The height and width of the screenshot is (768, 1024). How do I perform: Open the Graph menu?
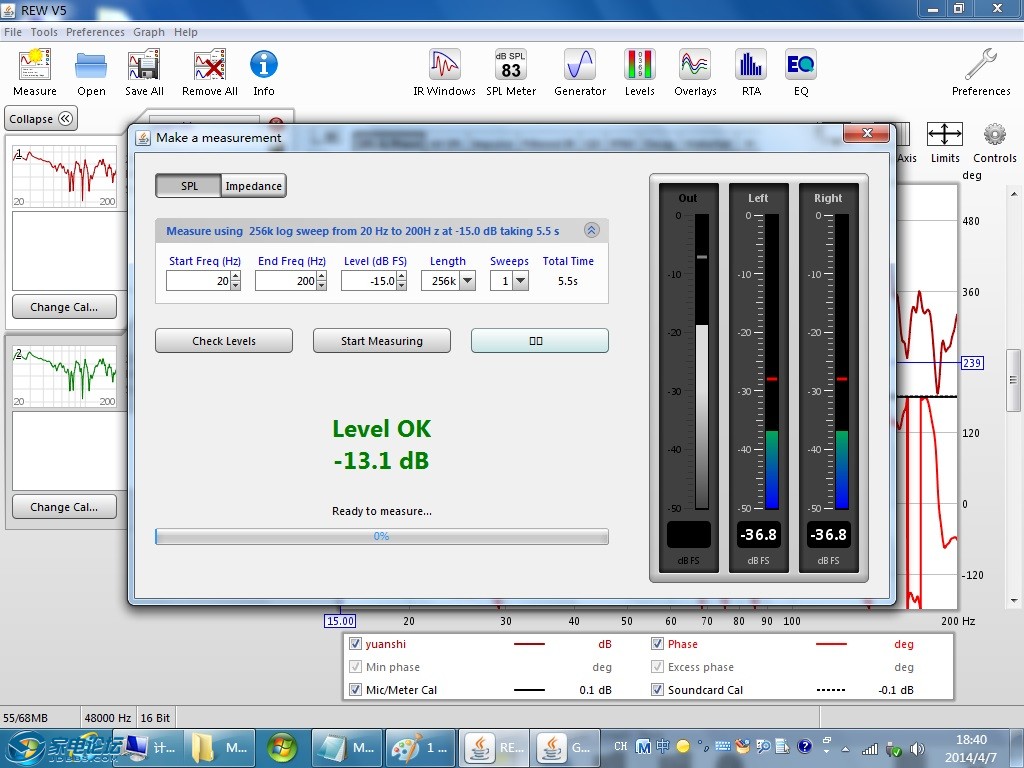pyautogui.click(x=149, y=32)
